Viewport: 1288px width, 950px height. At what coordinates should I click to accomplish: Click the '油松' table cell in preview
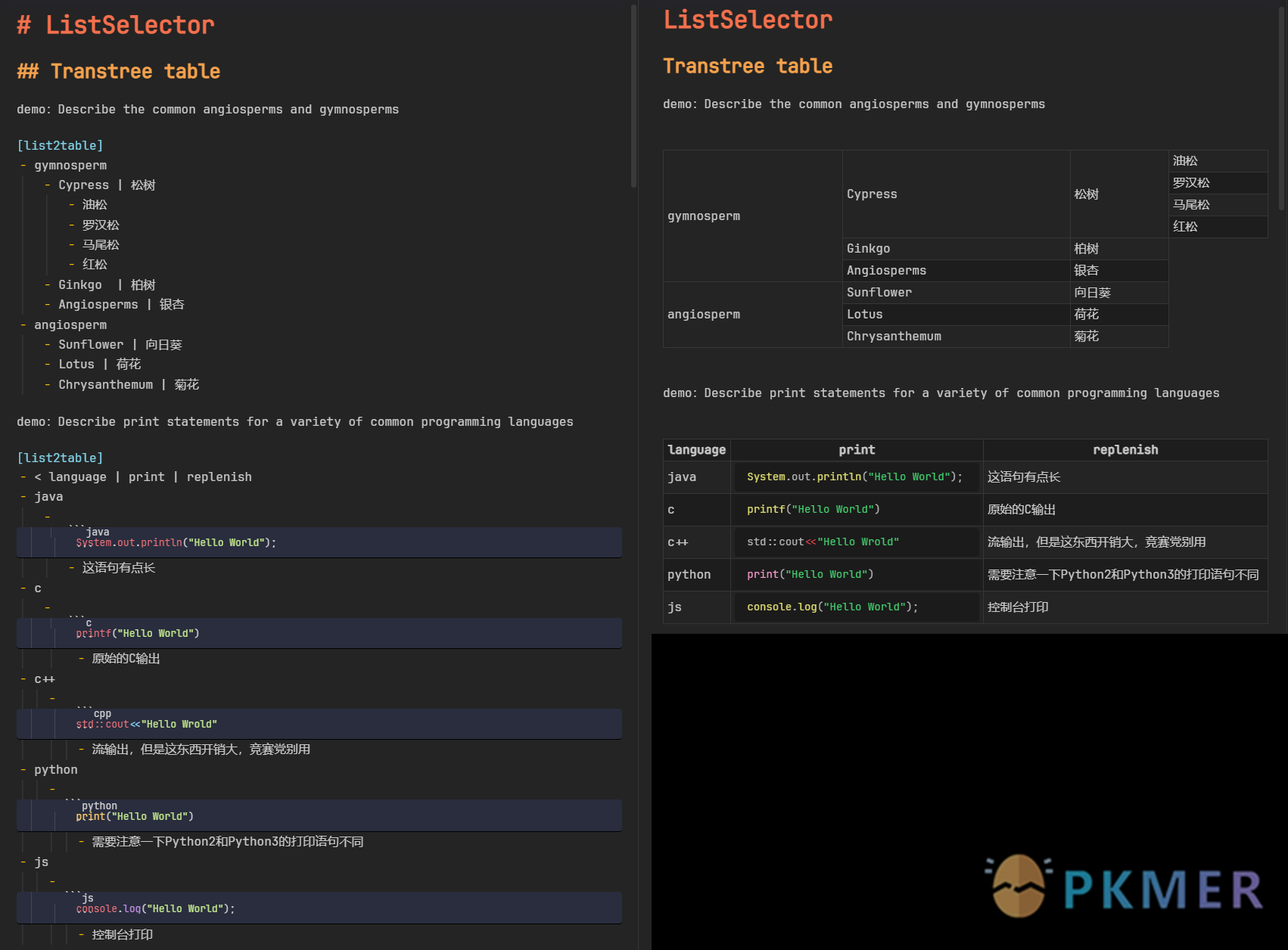pos(1218,160)
